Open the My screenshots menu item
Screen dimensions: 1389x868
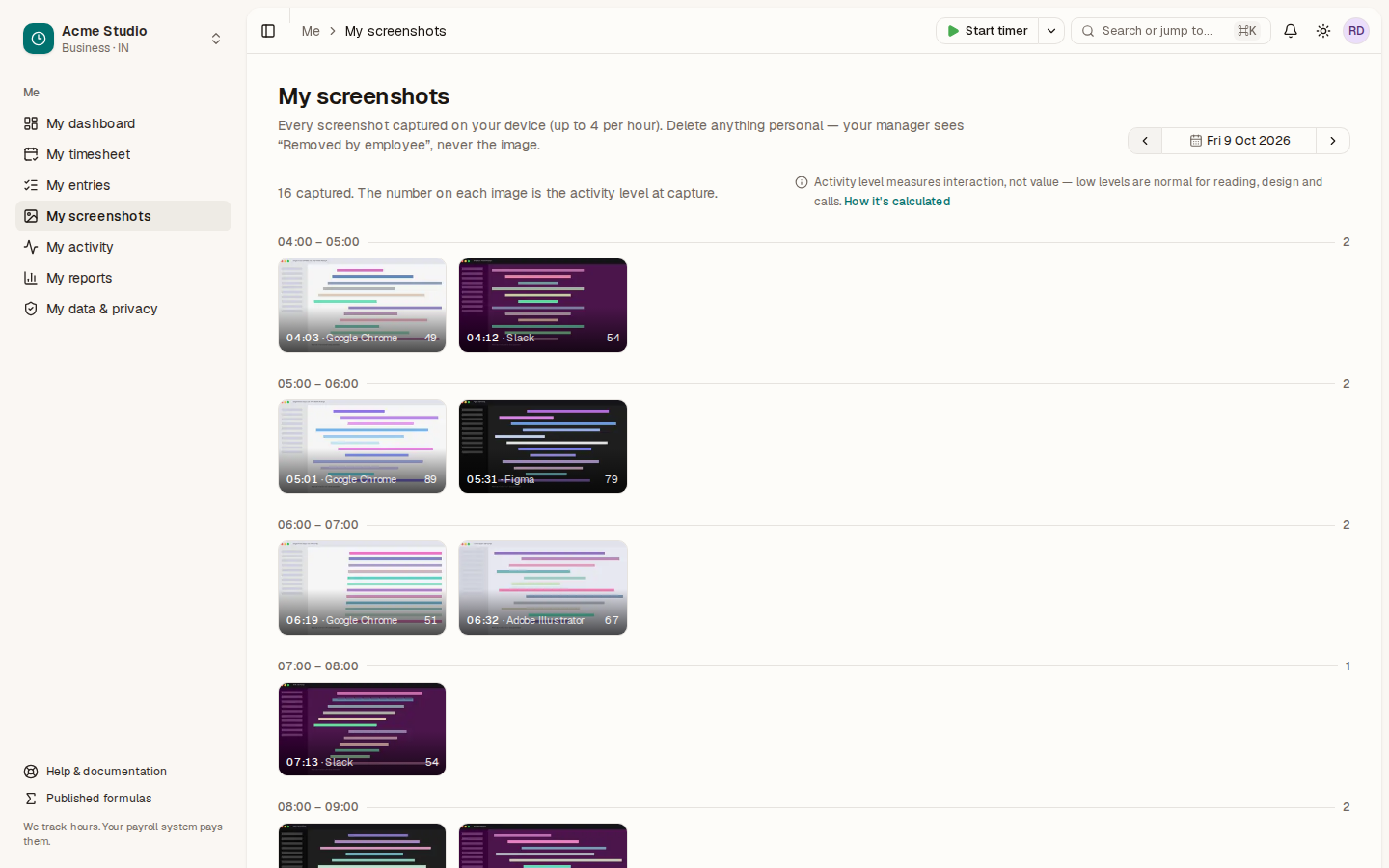coord(123,216)
